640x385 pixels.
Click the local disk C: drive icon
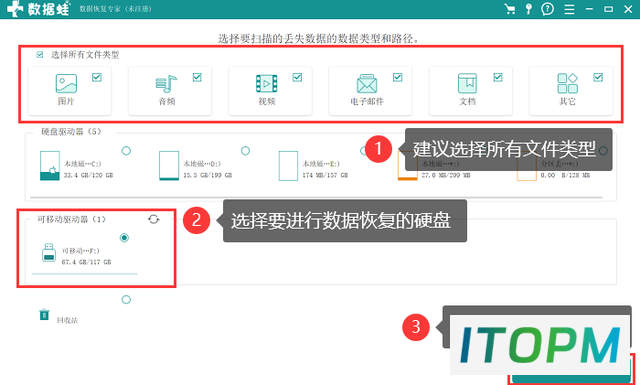(50, 166)
